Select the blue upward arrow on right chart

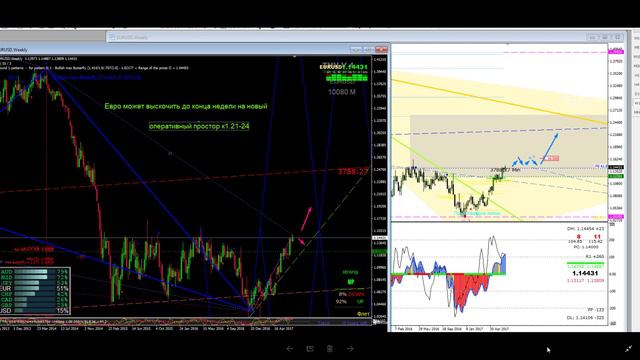coord(549,148)
